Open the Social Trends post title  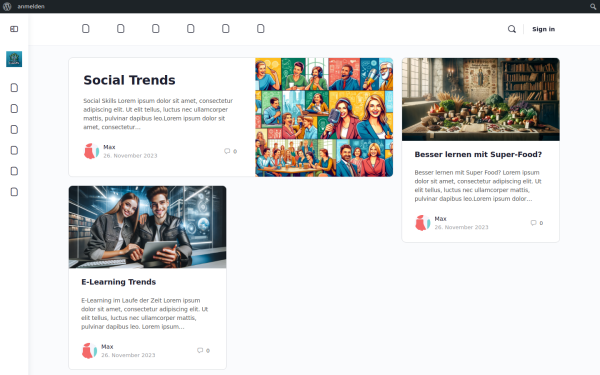pos(129,80)
